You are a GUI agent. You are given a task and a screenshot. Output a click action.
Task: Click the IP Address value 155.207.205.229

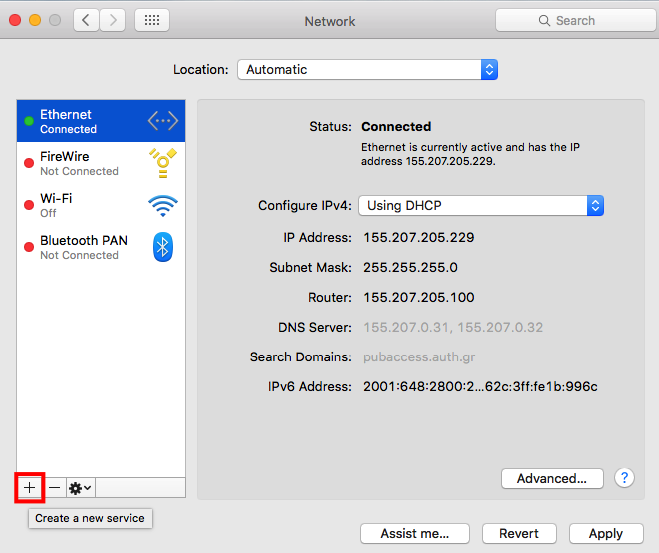[x=419, y=237]
